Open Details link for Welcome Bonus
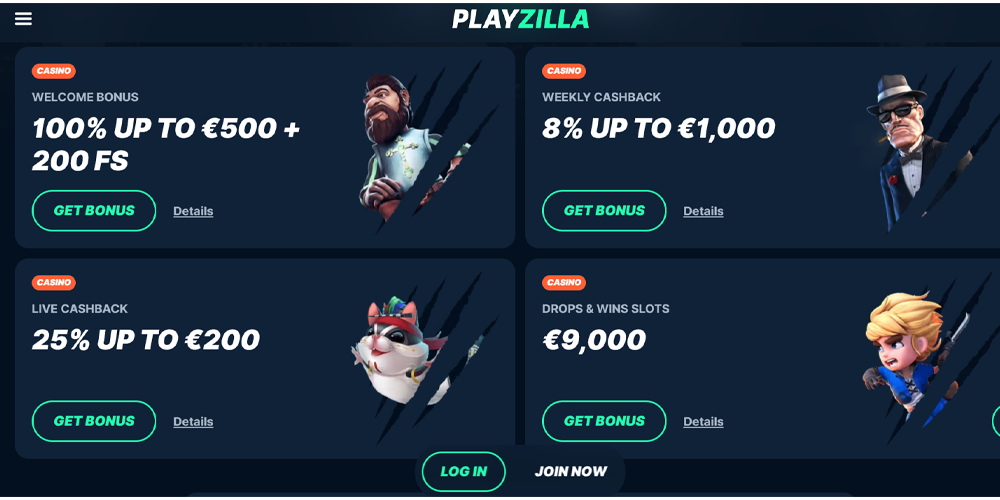This screenshot has width=1000, height=500. (193, 211)
